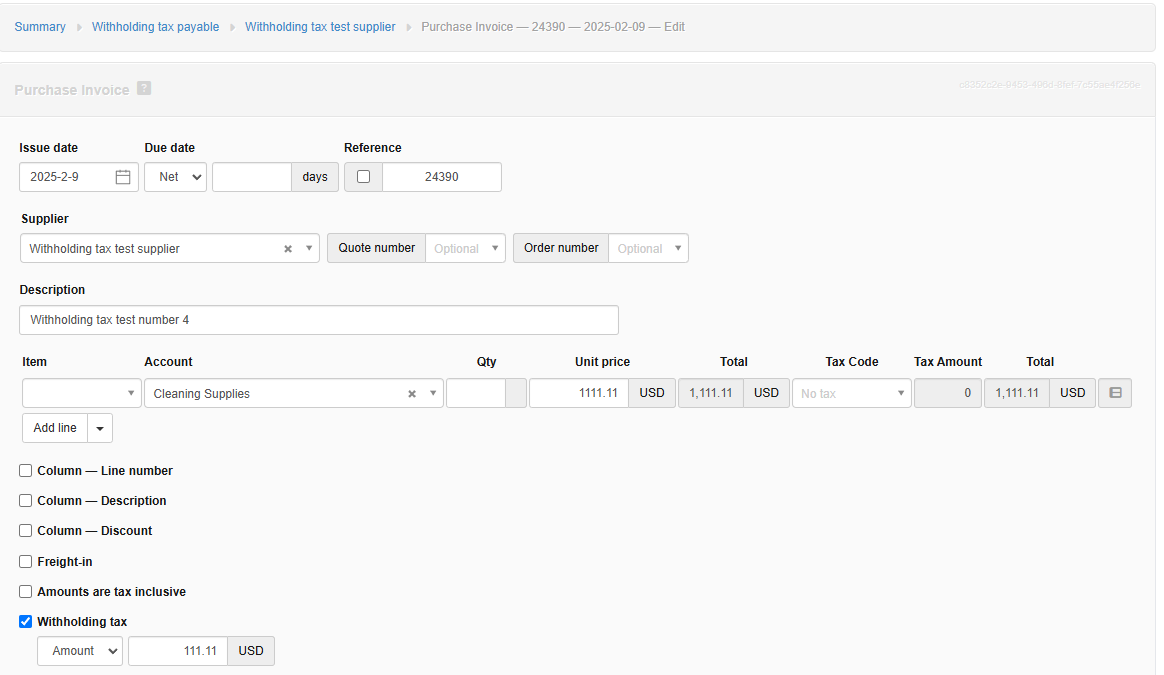
Task: Click the Tax Amount field showing 0
Action: (948, 393)
